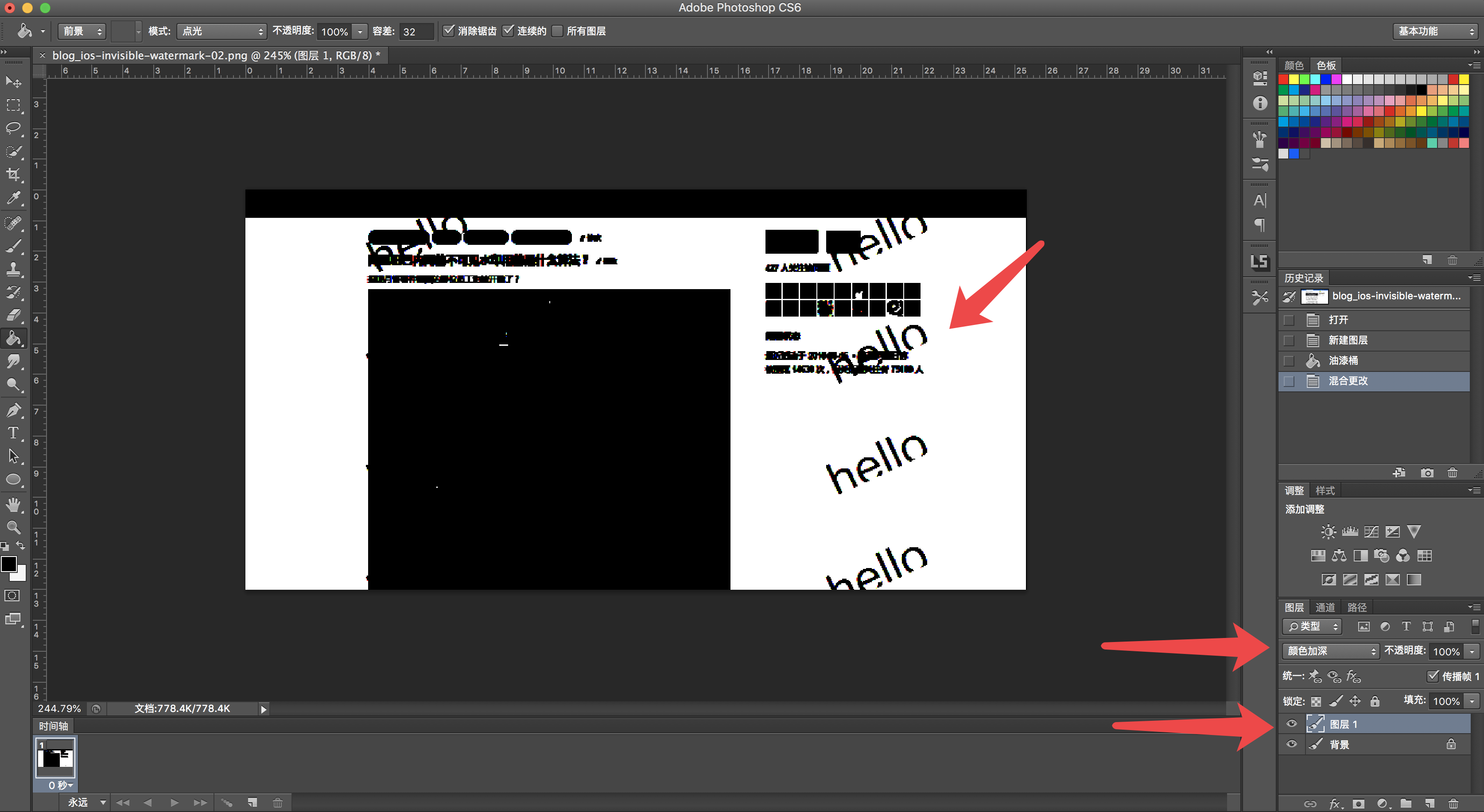Select the horizontal Type tool

click(x=13, y=433)
